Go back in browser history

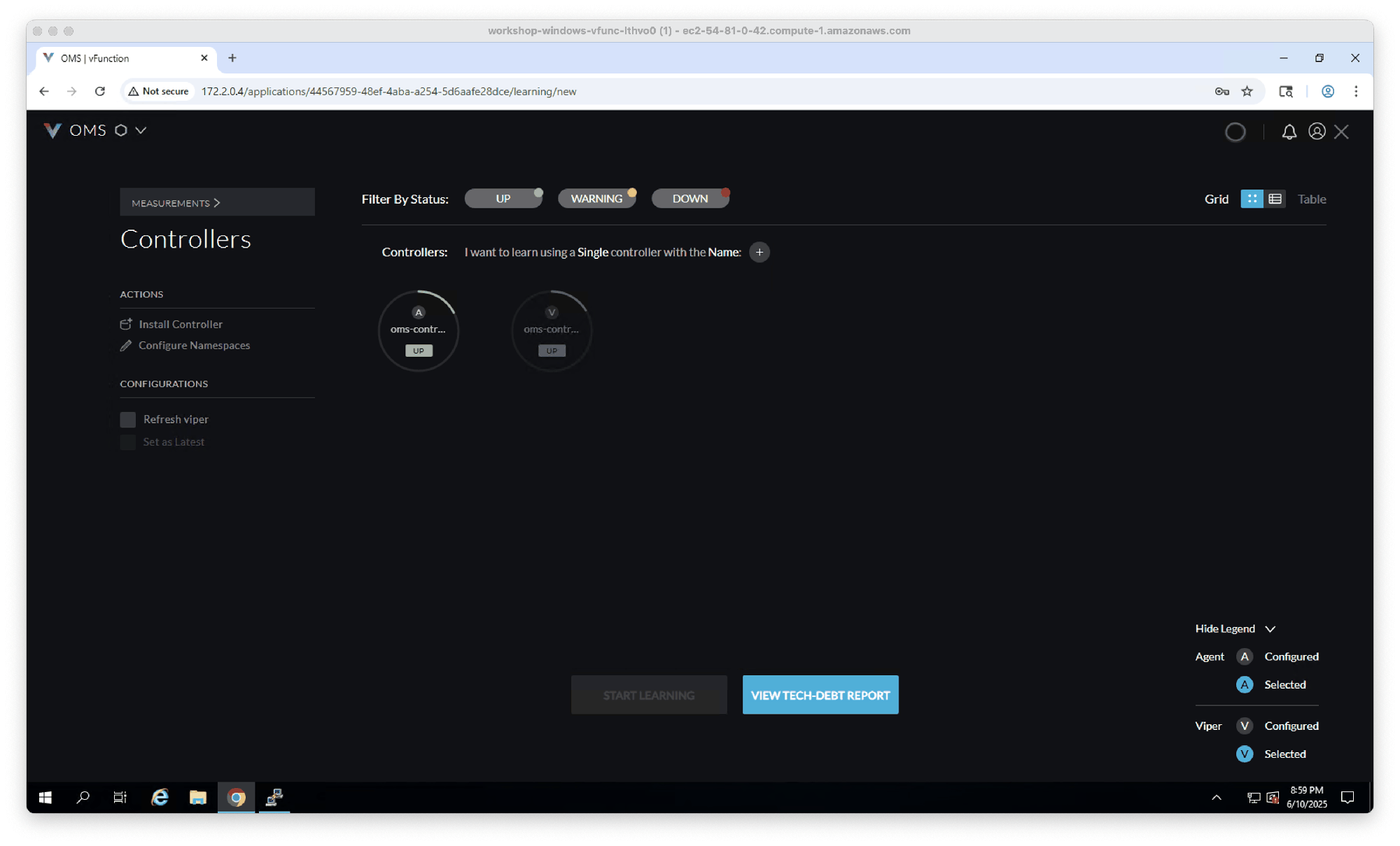click(x=44, y=91)
